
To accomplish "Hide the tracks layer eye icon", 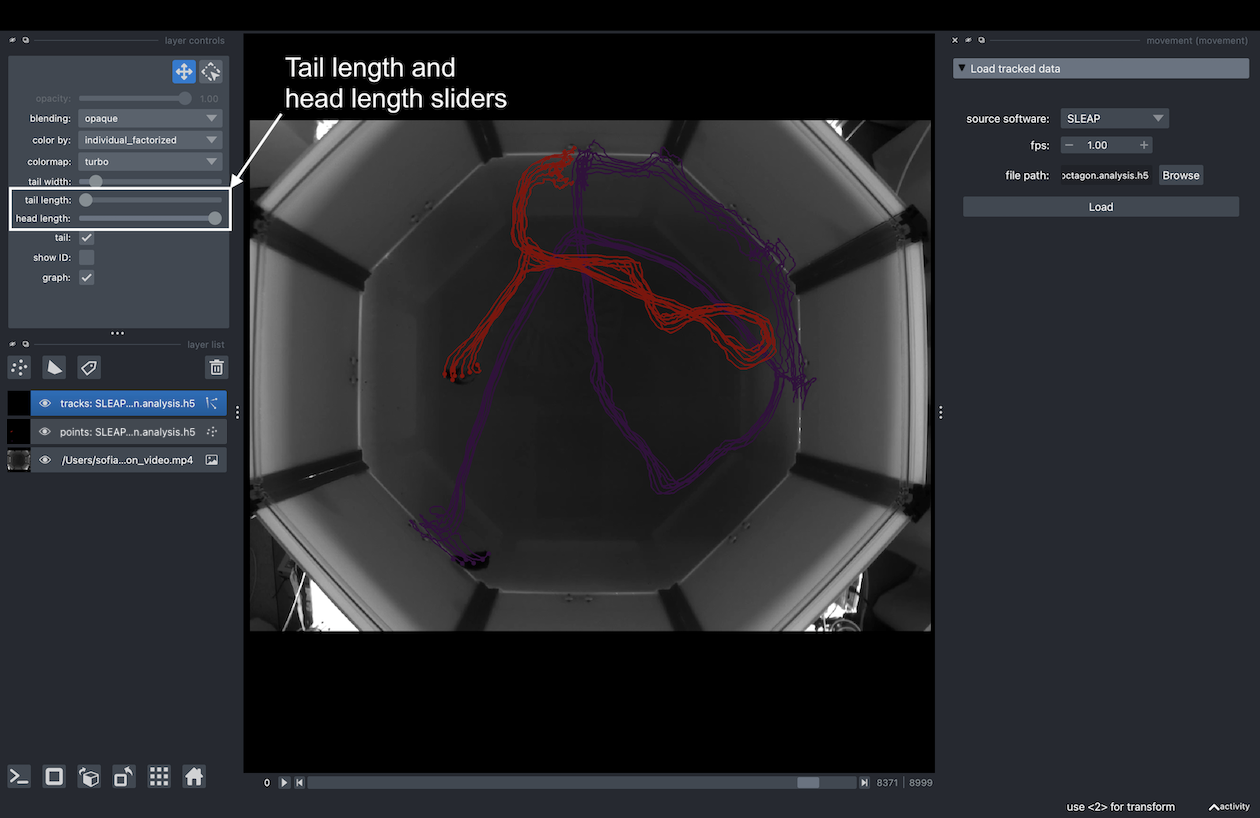I will pyautogui.click(x=45, y=404).
